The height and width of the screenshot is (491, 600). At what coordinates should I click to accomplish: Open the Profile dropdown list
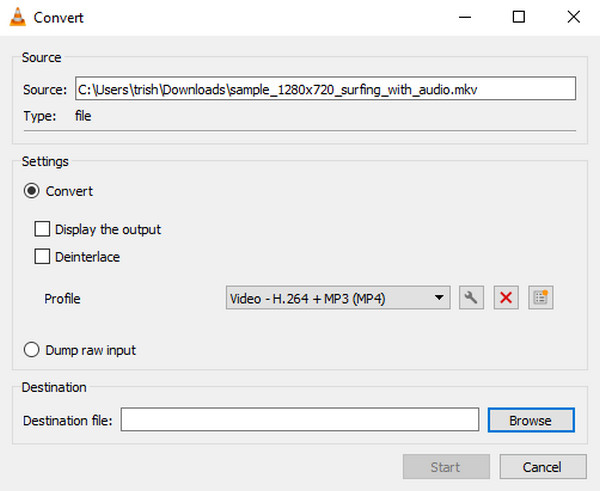pos(338,297)
